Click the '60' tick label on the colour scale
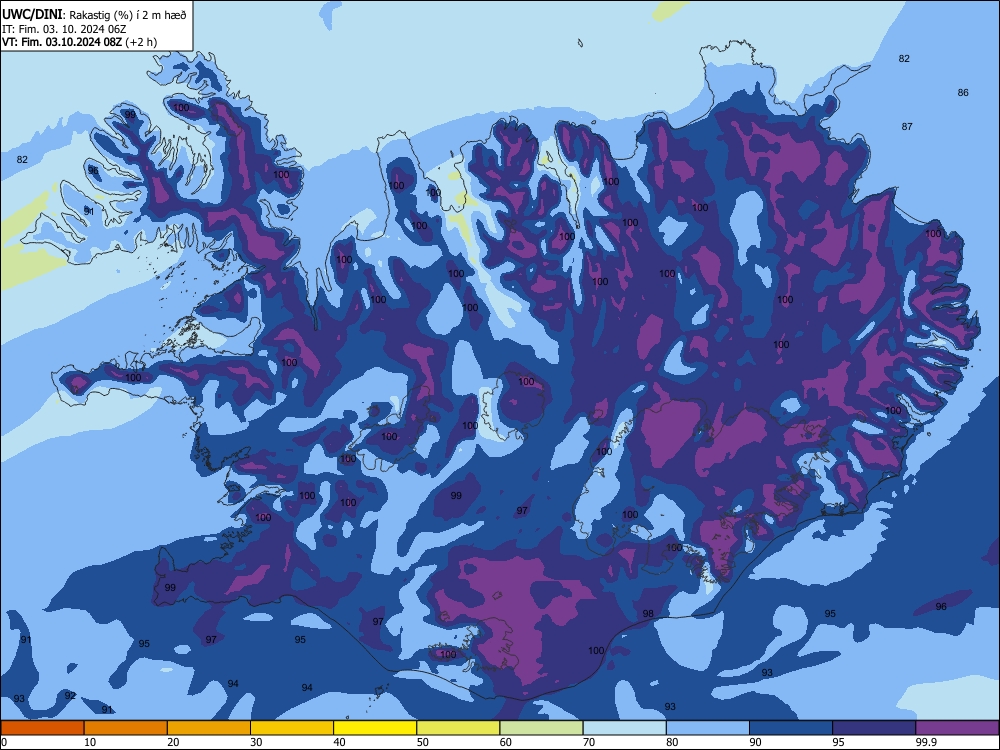Viewport: 1000px width, 750px height. [506, 742]
